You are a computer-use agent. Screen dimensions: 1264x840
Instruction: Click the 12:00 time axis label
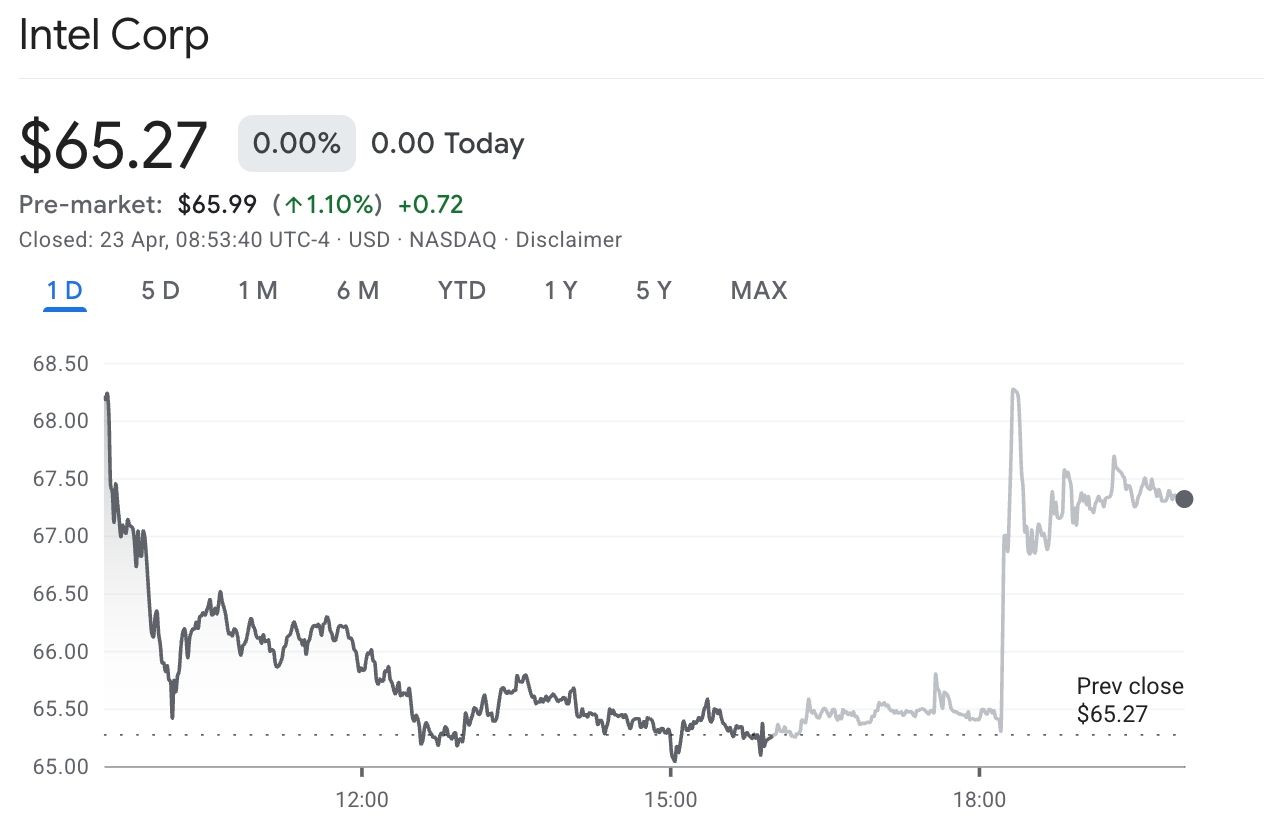tap(362, 800)
